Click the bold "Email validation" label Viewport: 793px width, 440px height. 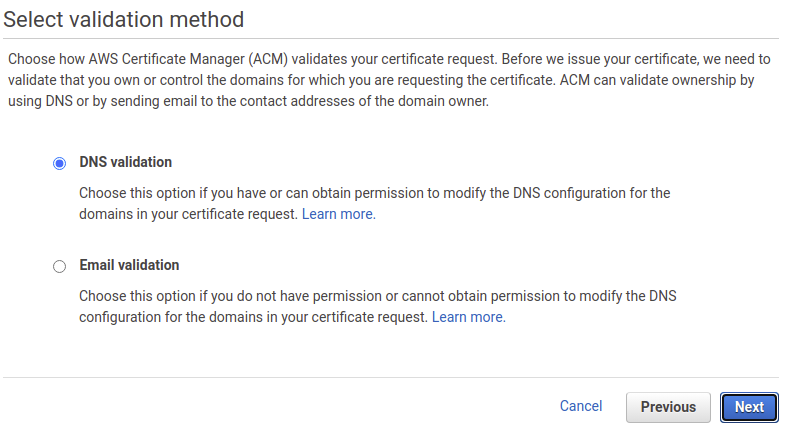click(x=129, y=265)
